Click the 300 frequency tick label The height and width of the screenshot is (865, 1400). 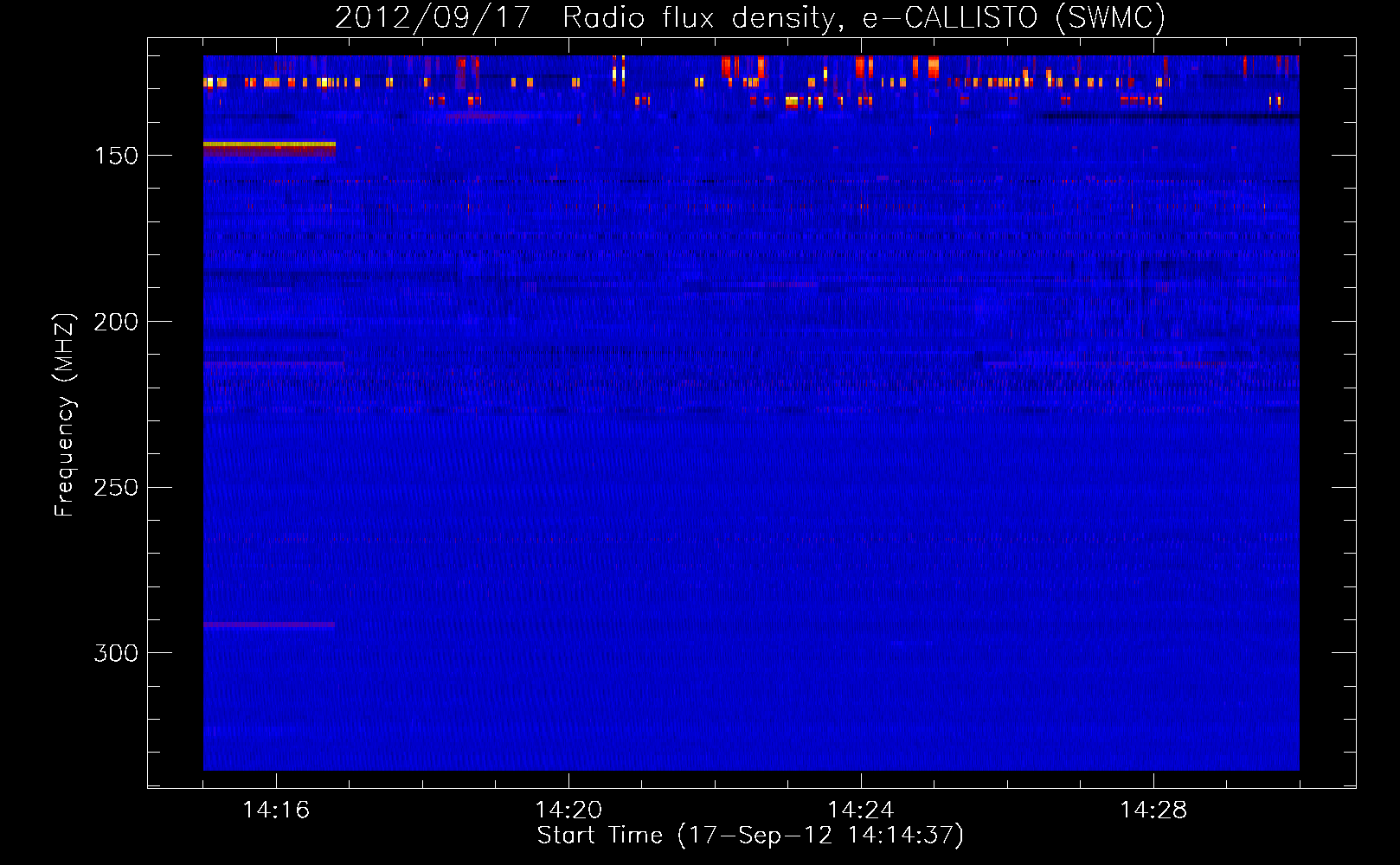pyautogui.click(x=116, y=653)
